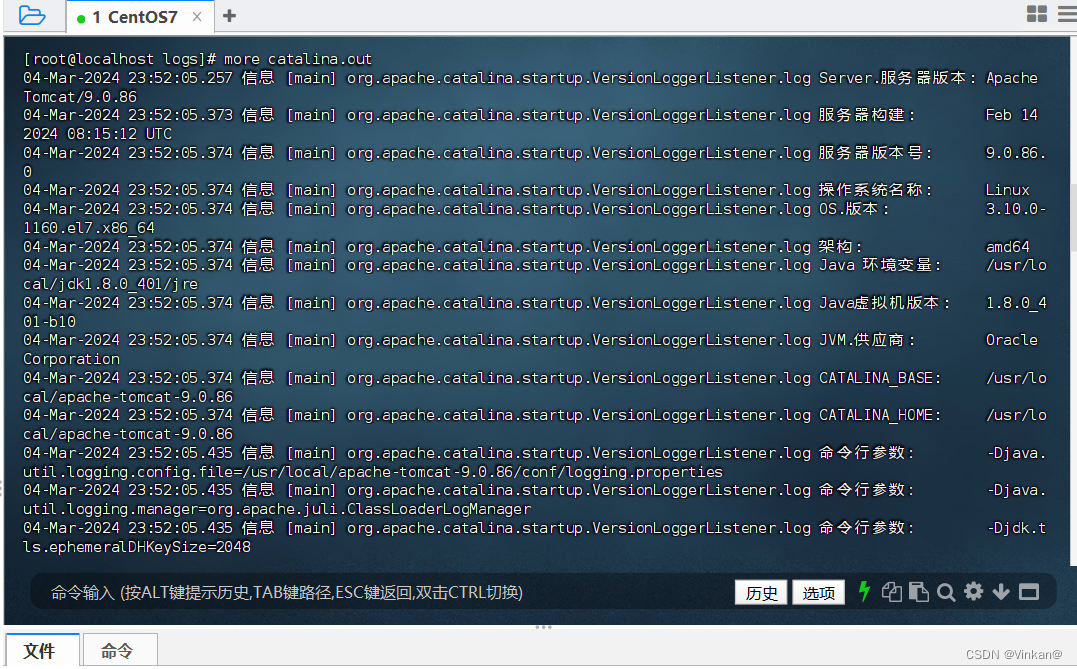Click the 'CATALINA_HOME:' label text

pos(880,415)
